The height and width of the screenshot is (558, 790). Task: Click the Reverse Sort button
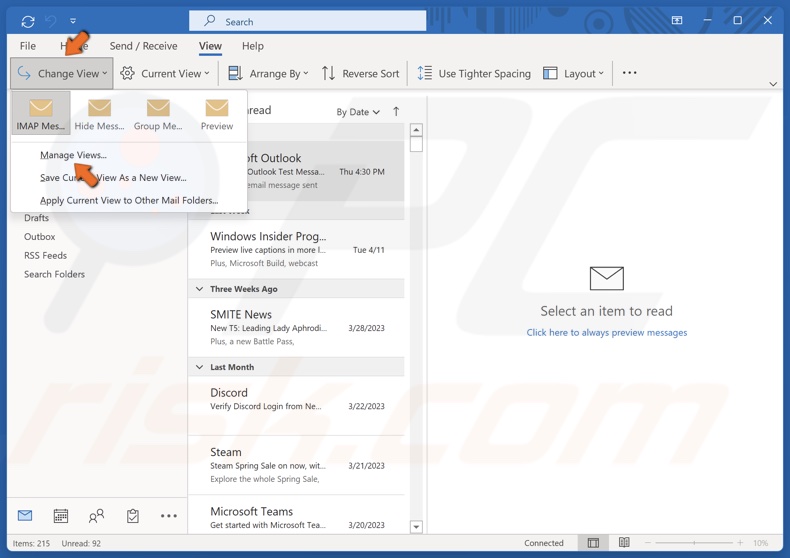[x=360, y=74]
